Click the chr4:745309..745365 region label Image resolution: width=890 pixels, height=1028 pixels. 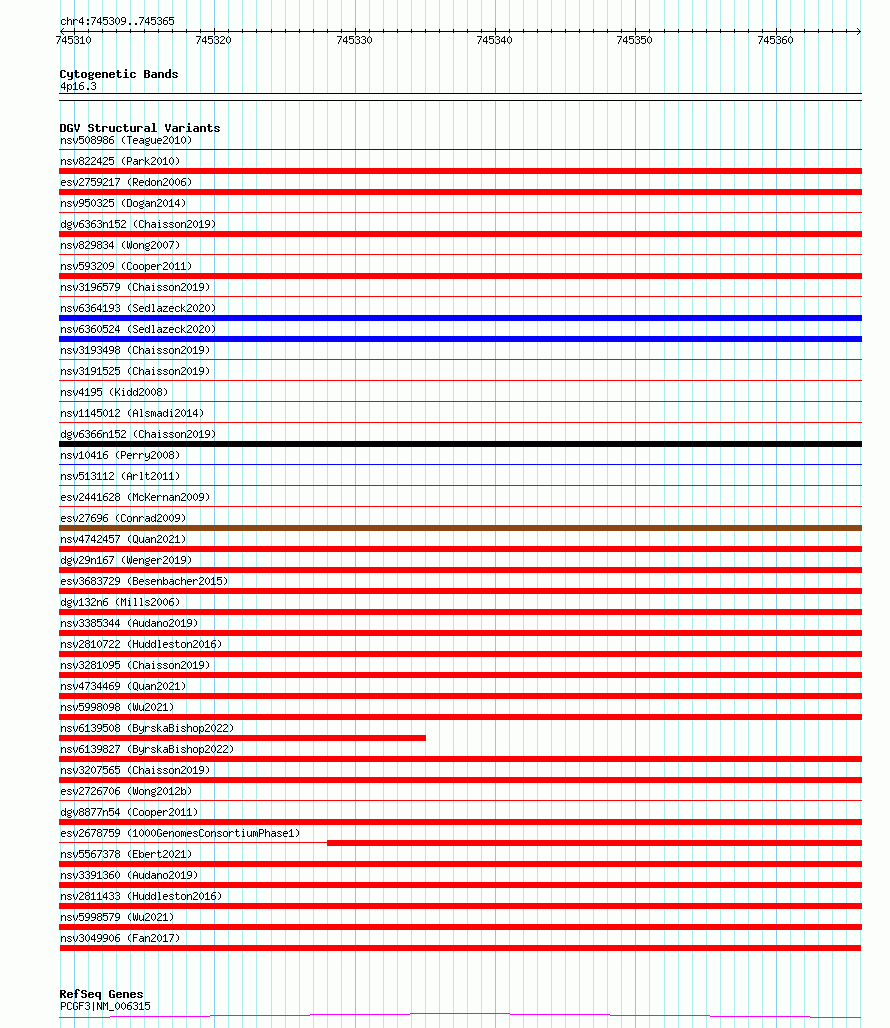pos(117,21)
